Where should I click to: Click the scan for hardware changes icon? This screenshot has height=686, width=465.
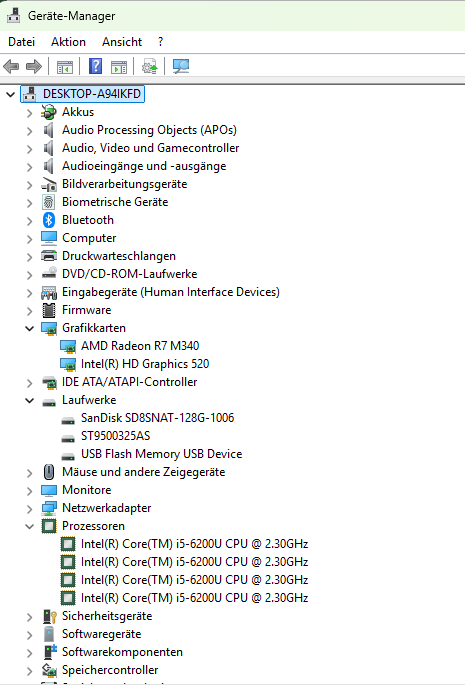[181, 66]
